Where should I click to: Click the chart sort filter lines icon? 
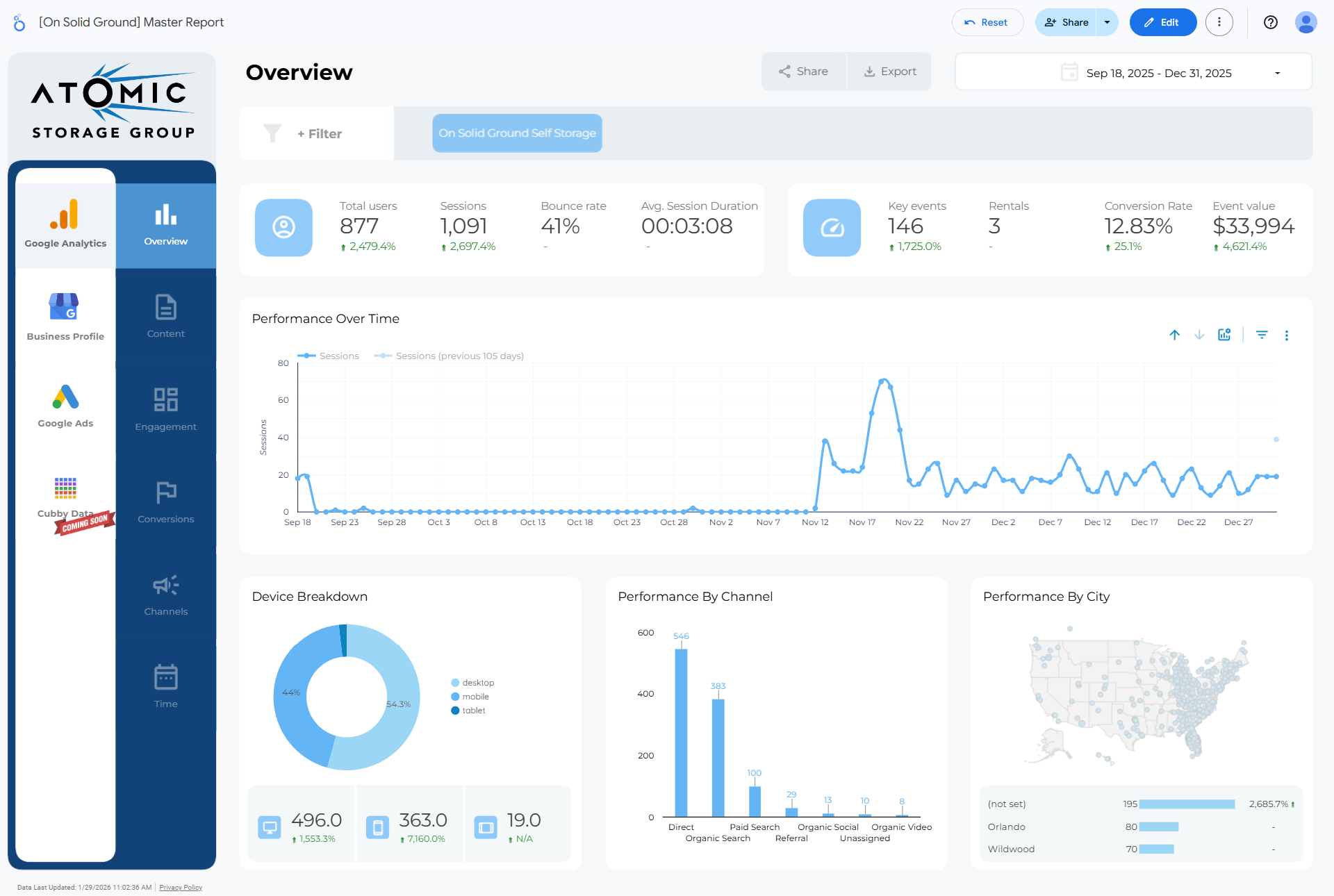1262,335
